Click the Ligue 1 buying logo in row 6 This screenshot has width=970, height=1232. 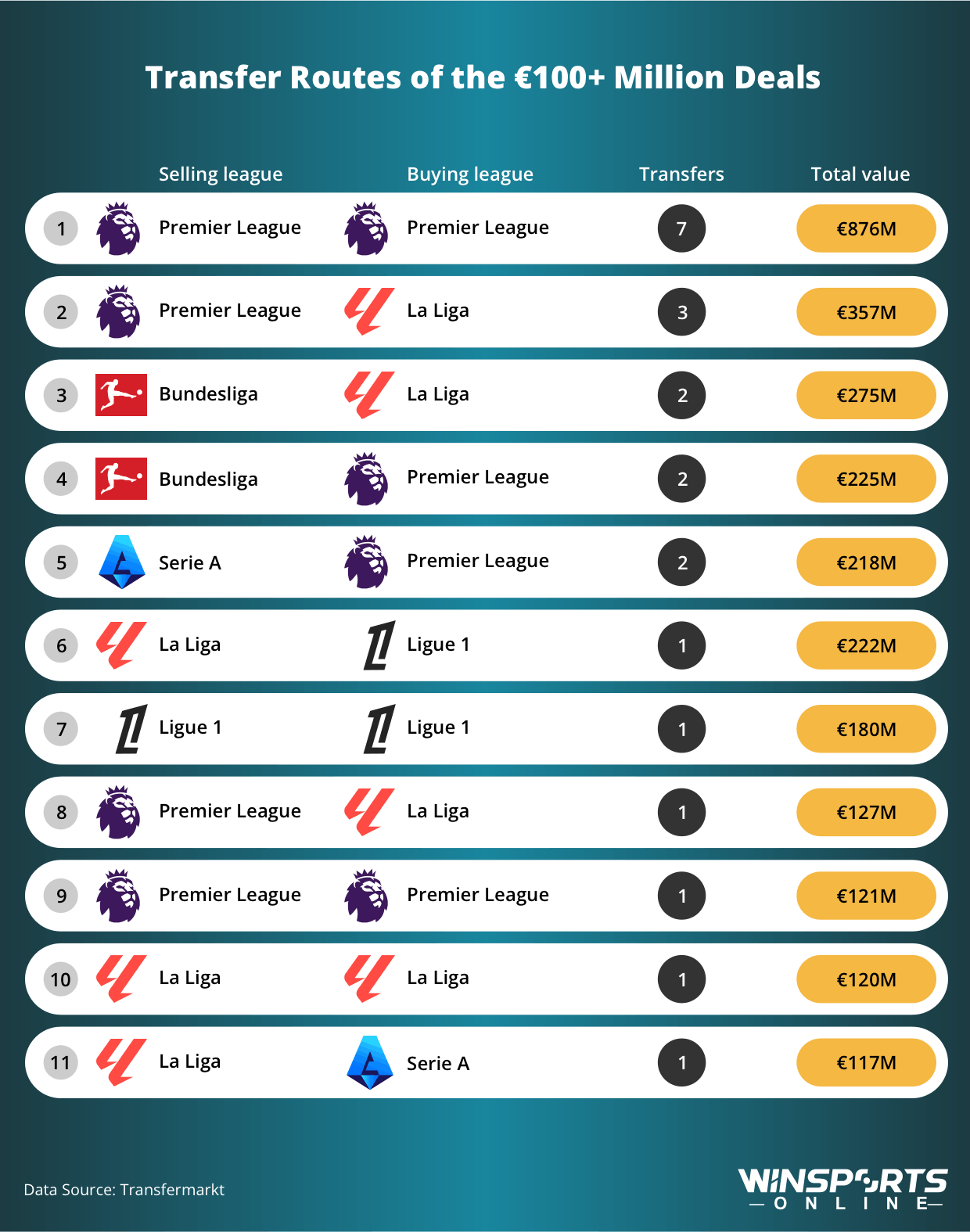(x=379, y=645)
